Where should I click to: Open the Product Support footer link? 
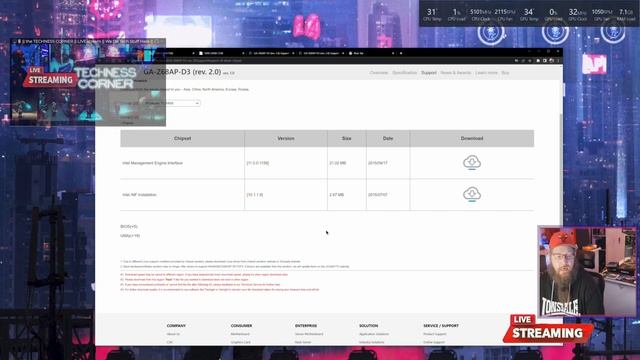pos(435,334)
